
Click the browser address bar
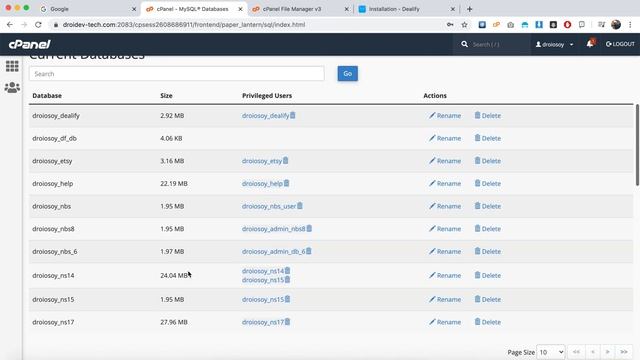245,24
